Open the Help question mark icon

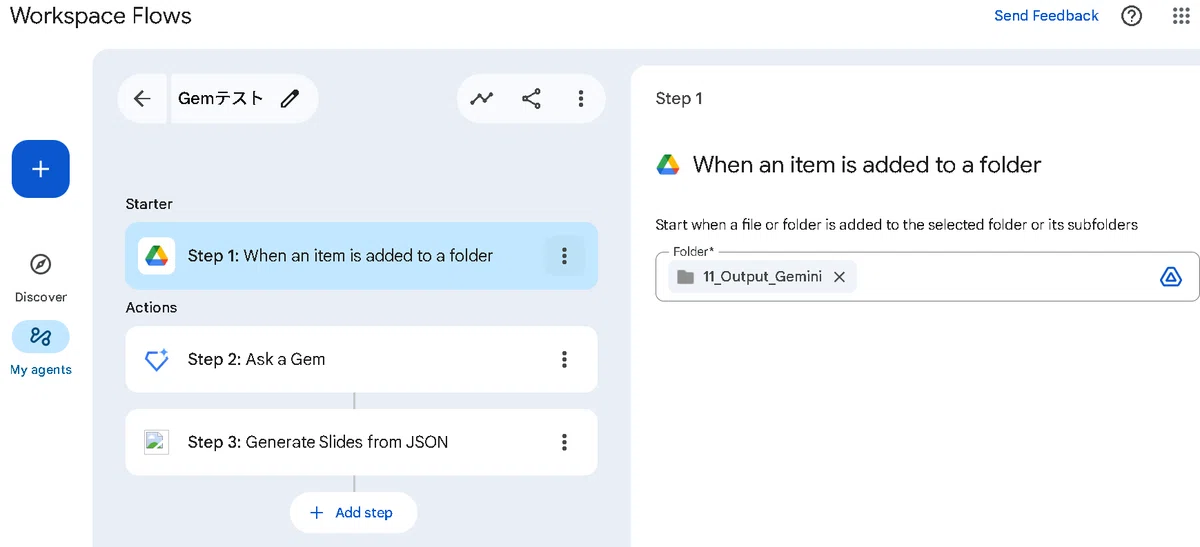(1131, 16)
